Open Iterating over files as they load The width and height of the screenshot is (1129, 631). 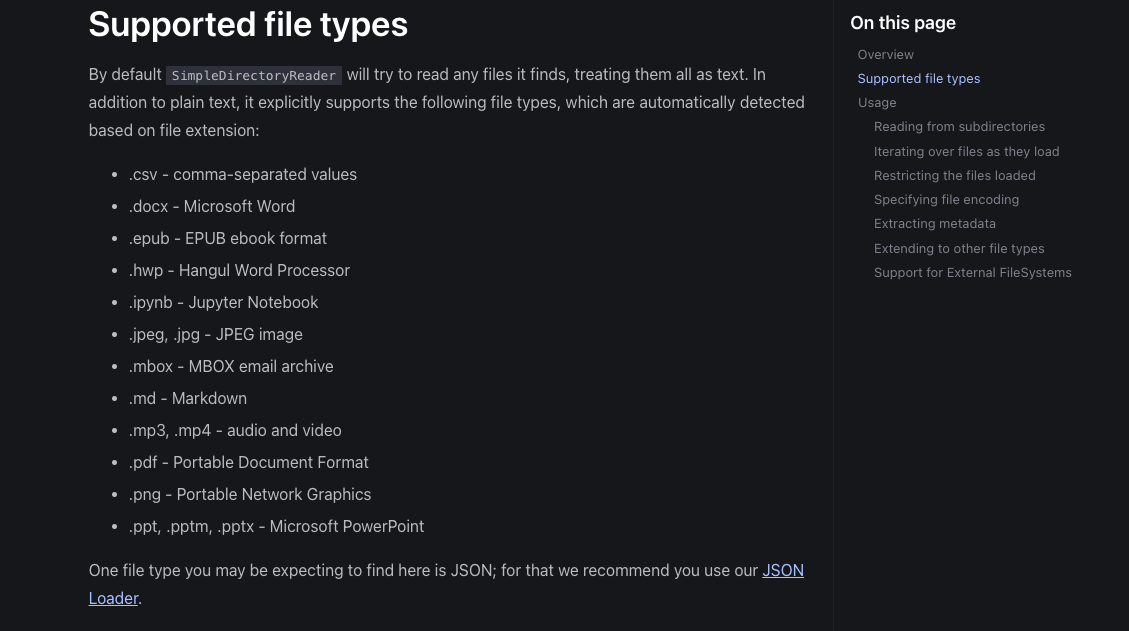[966, 152]
